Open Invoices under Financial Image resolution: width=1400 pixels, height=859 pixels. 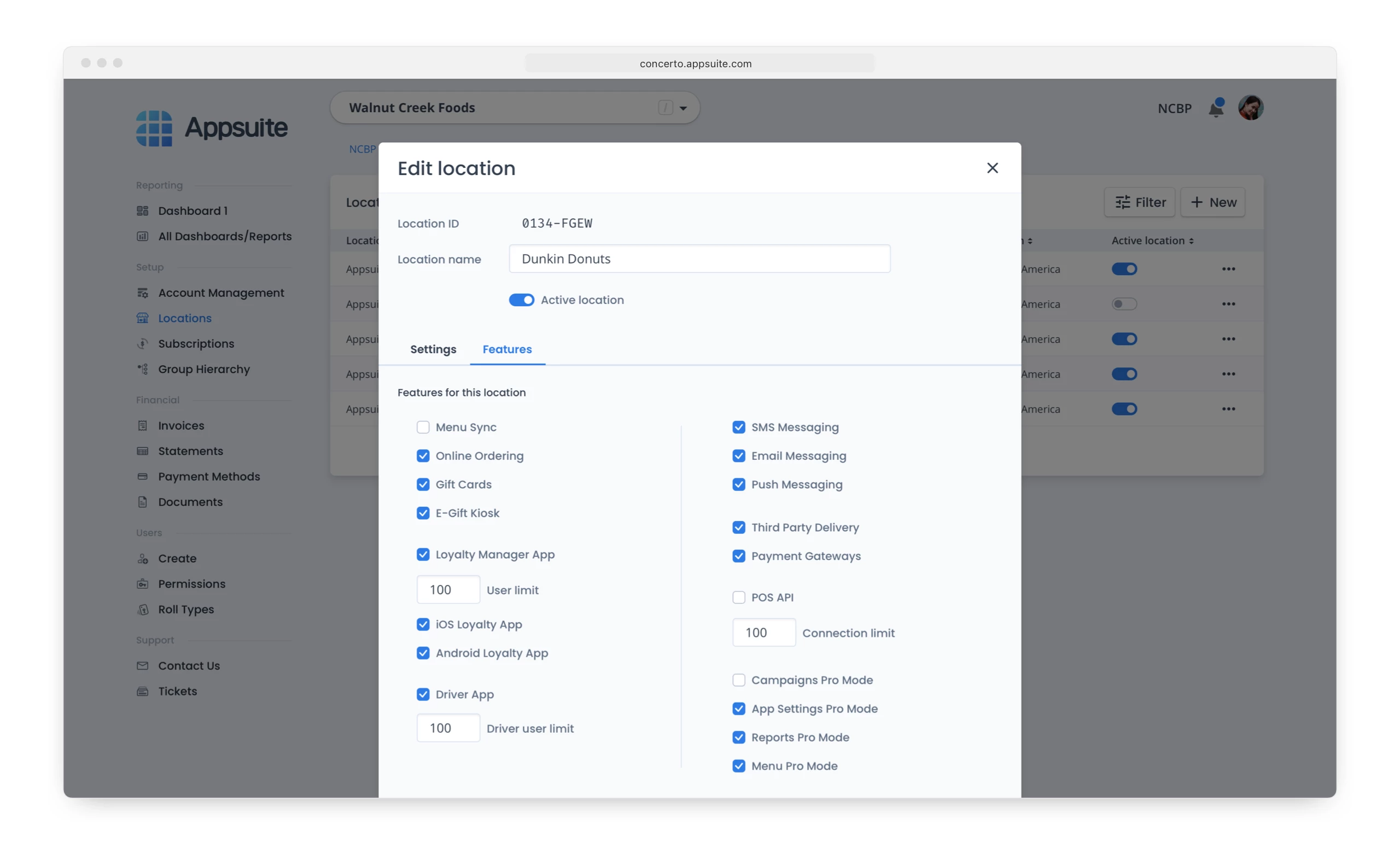pyautogui.click(x=180, y=425)
